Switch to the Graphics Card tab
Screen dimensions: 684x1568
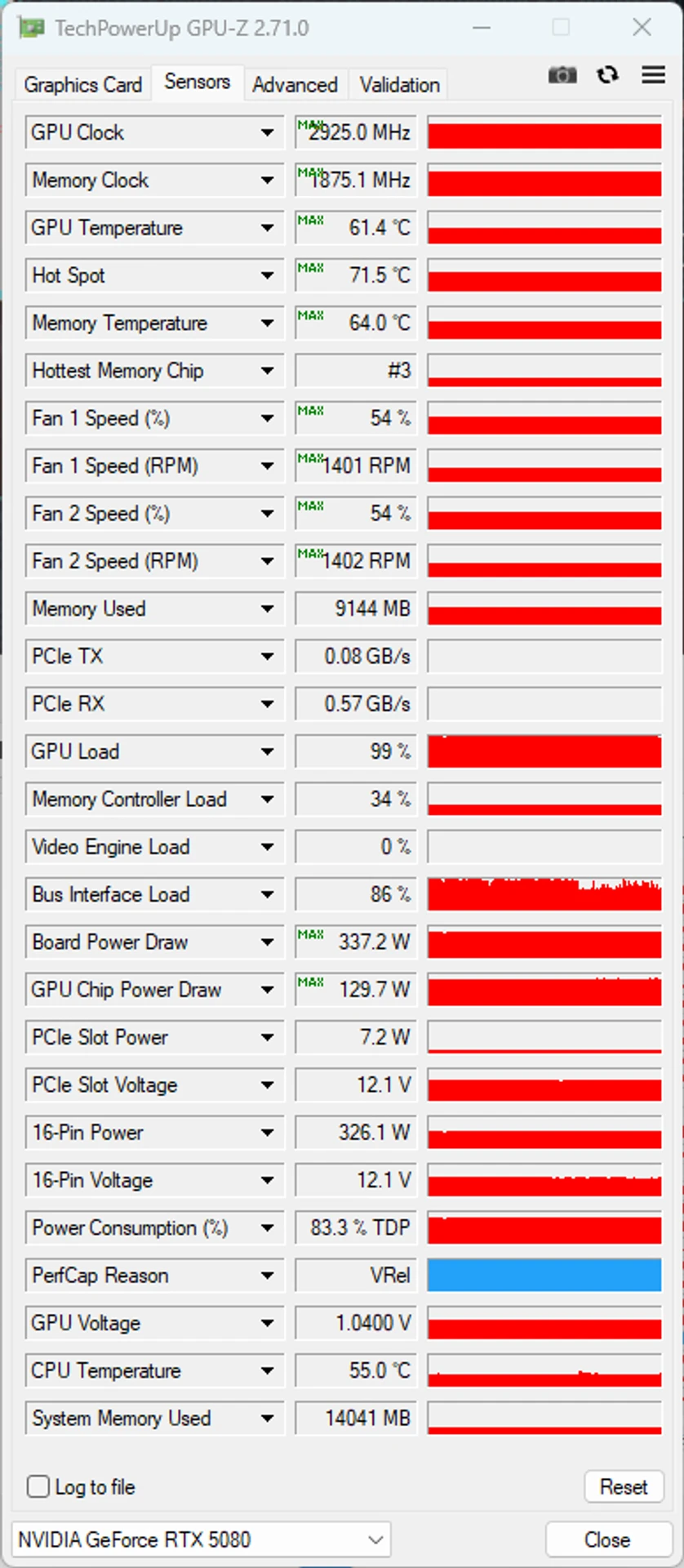click(82, 85)
